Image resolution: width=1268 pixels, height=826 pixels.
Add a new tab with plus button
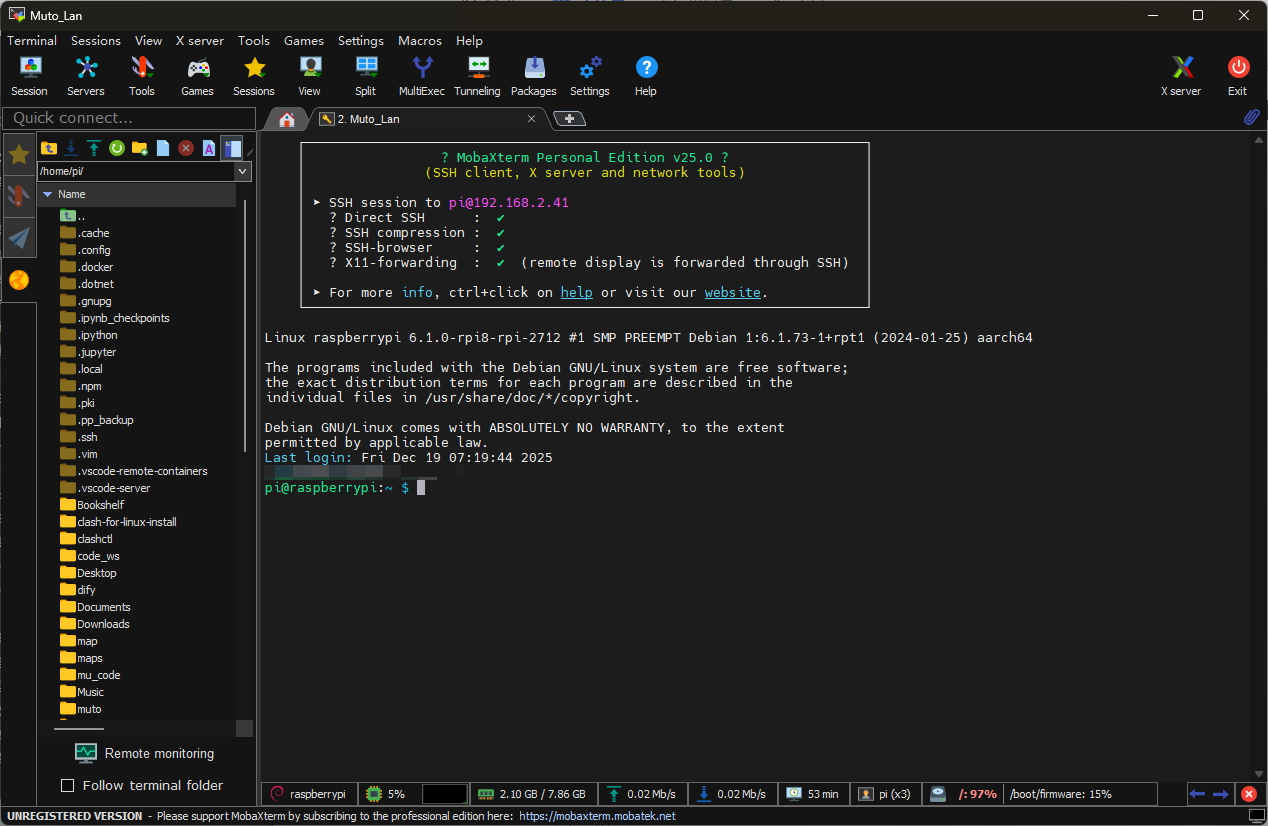coord(570,119)
